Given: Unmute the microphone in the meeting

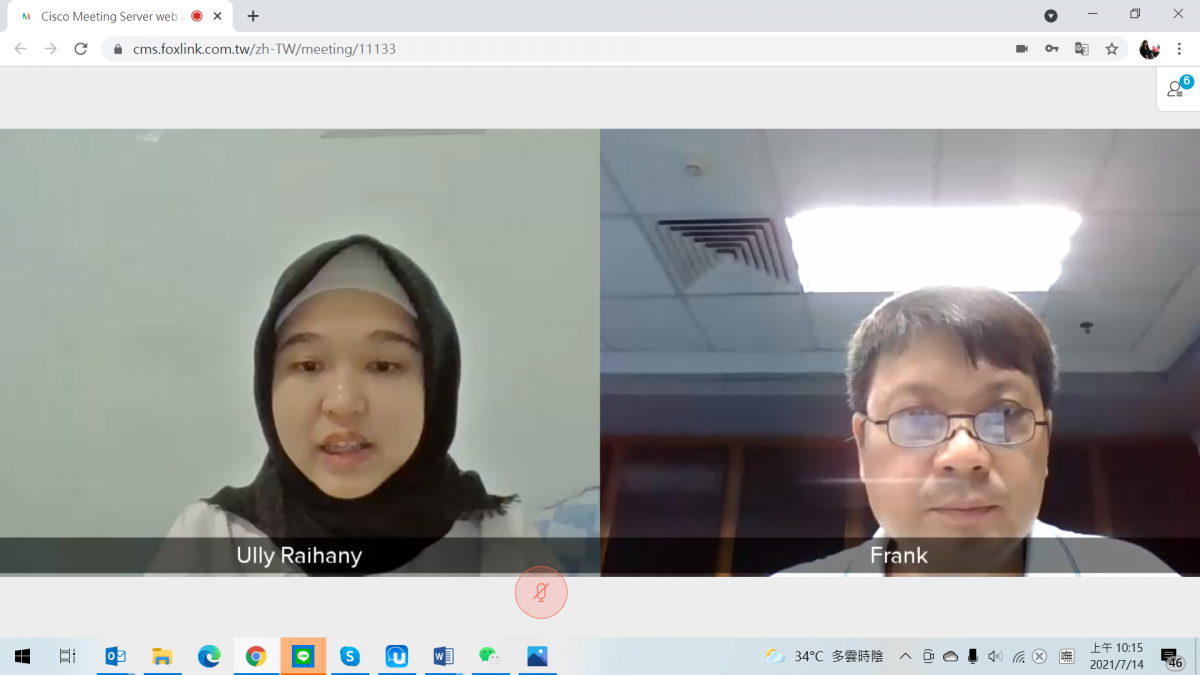Looking at the screenshot, I should (x=541, y=593).
